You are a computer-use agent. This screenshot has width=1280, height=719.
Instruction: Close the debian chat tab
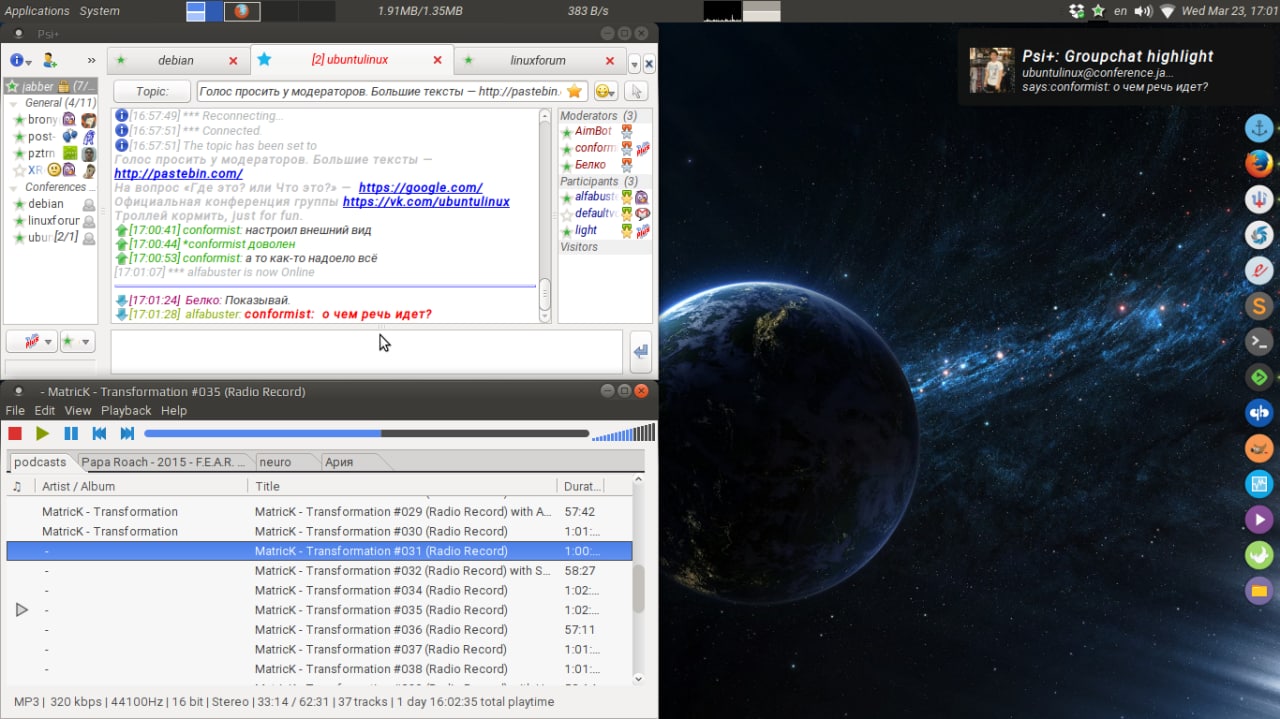[233, 61]
